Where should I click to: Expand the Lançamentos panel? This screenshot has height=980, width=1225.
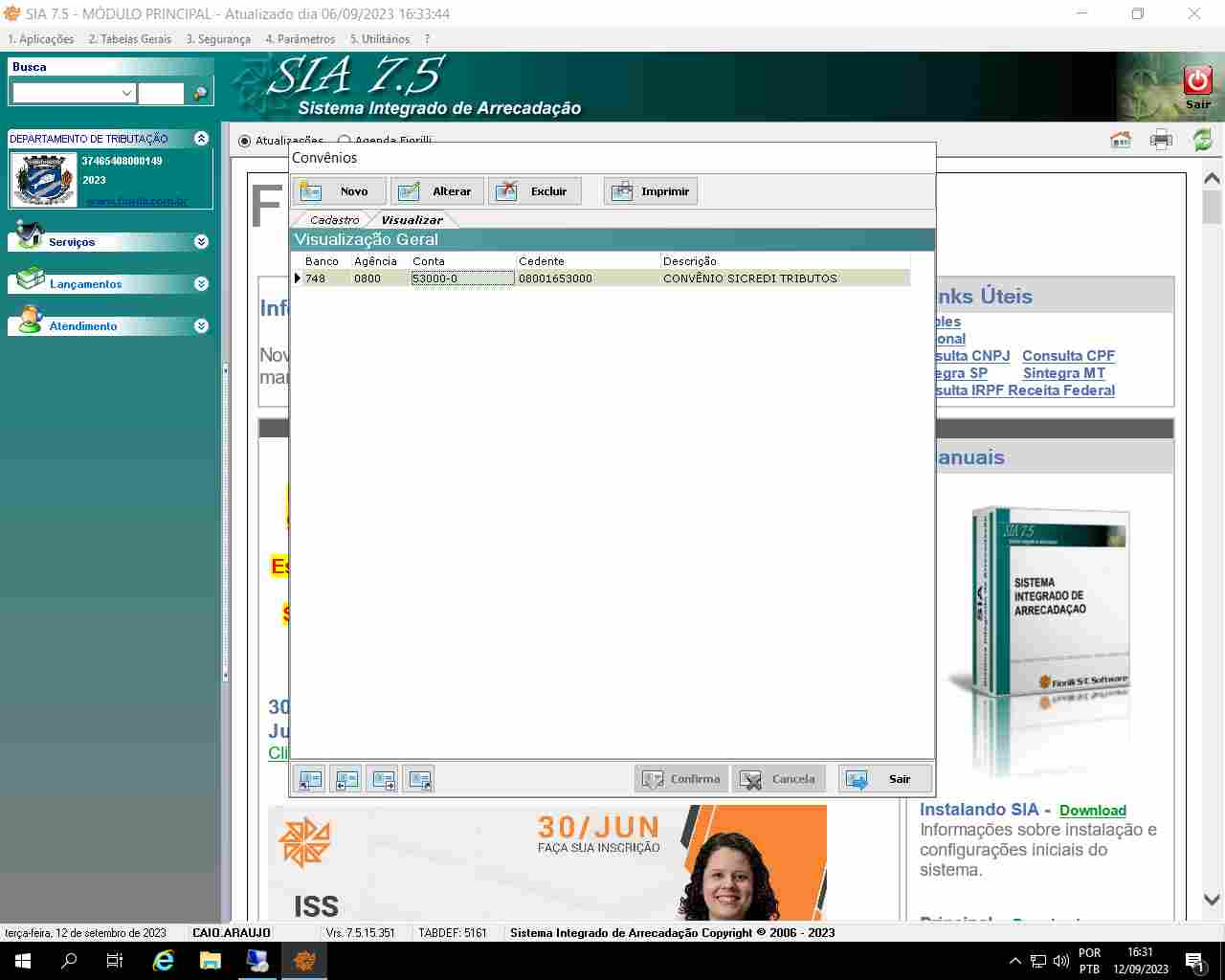click(x=201, y=284)
